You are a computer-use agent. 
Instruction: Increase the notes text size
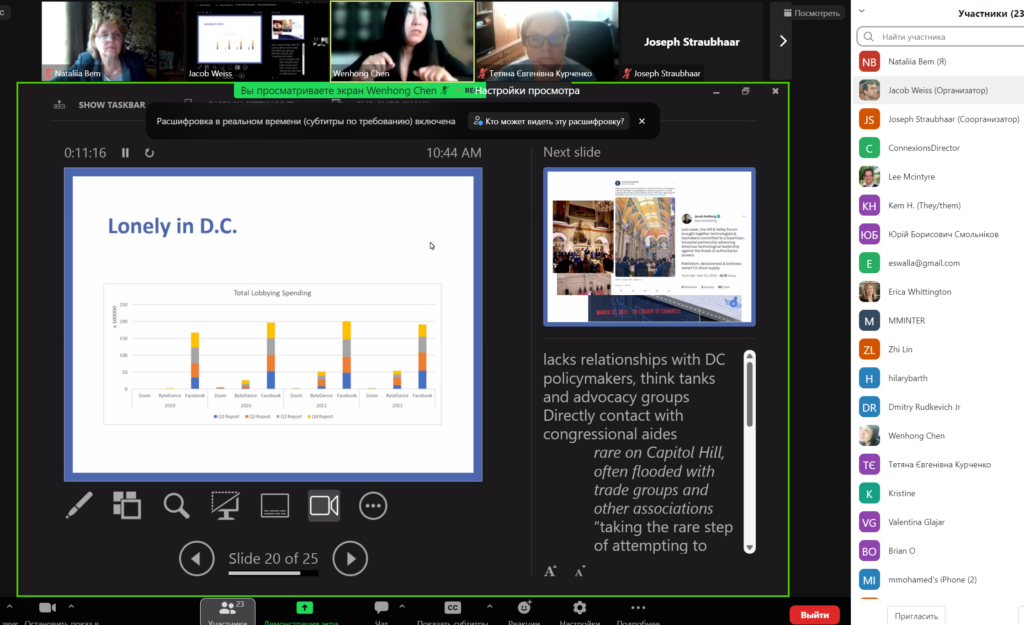[x=550, y=572]
